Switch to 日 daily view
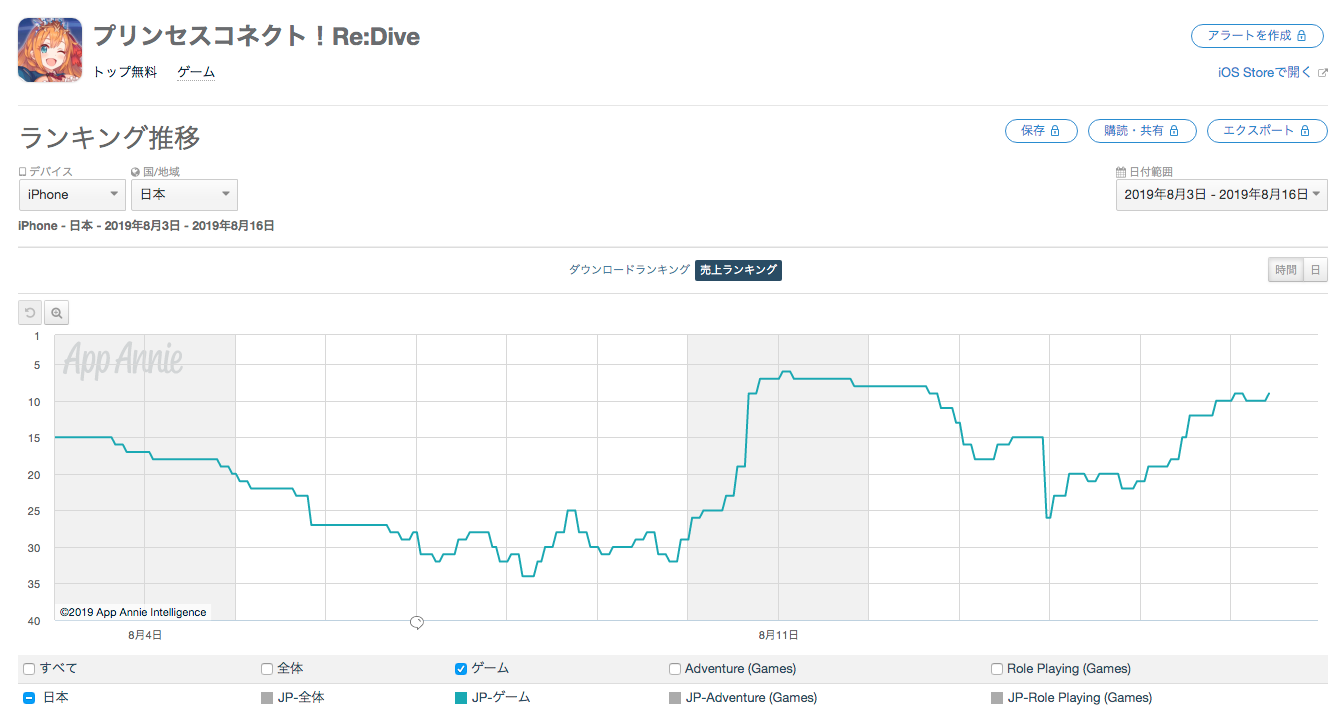 [x=1315, y=270]
